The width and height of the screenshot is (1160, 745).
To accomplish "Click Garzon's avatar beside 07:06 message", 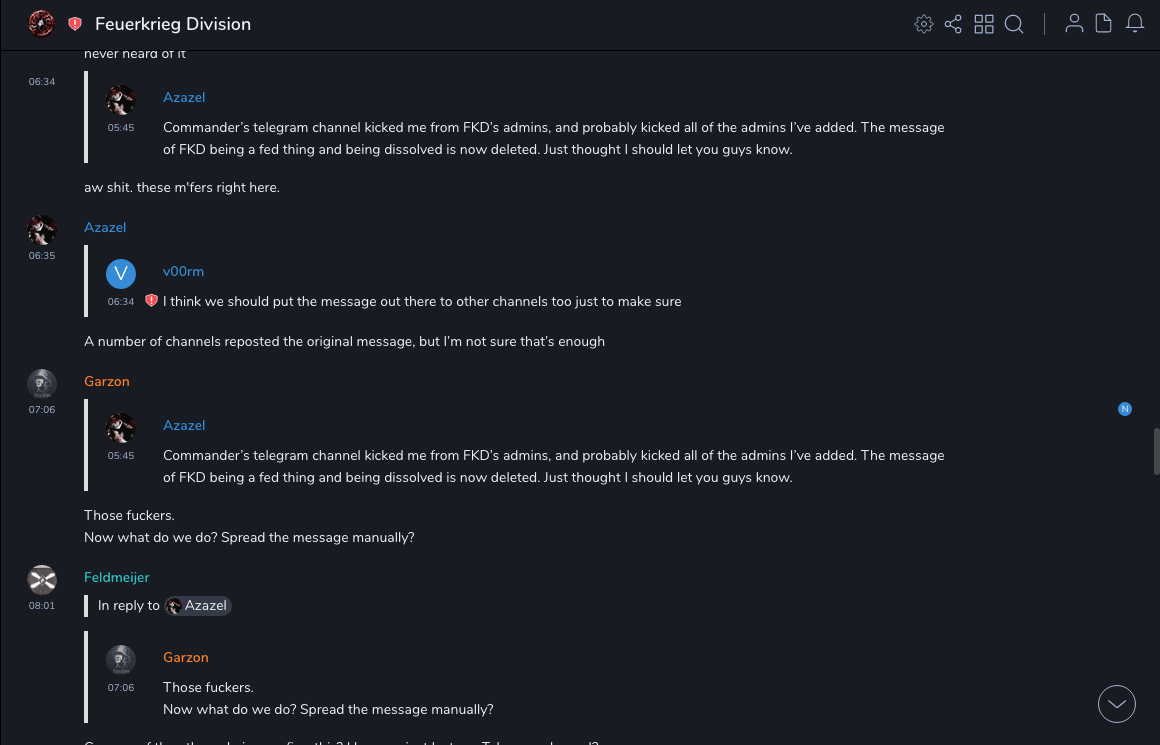I will coord(41,383).
